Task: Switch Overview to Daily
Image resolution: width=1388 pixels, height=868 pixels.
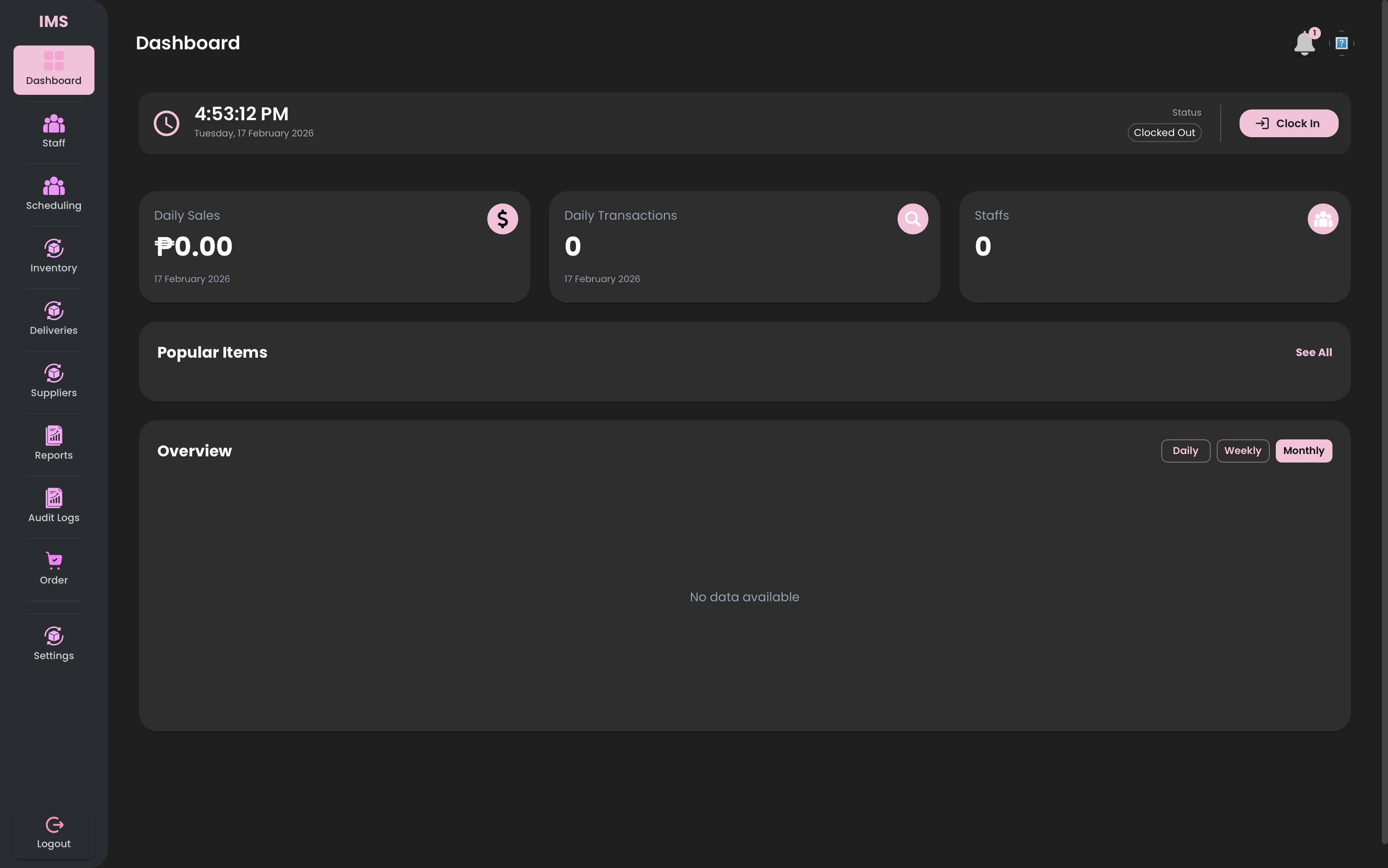Action: pos(1185,451)
